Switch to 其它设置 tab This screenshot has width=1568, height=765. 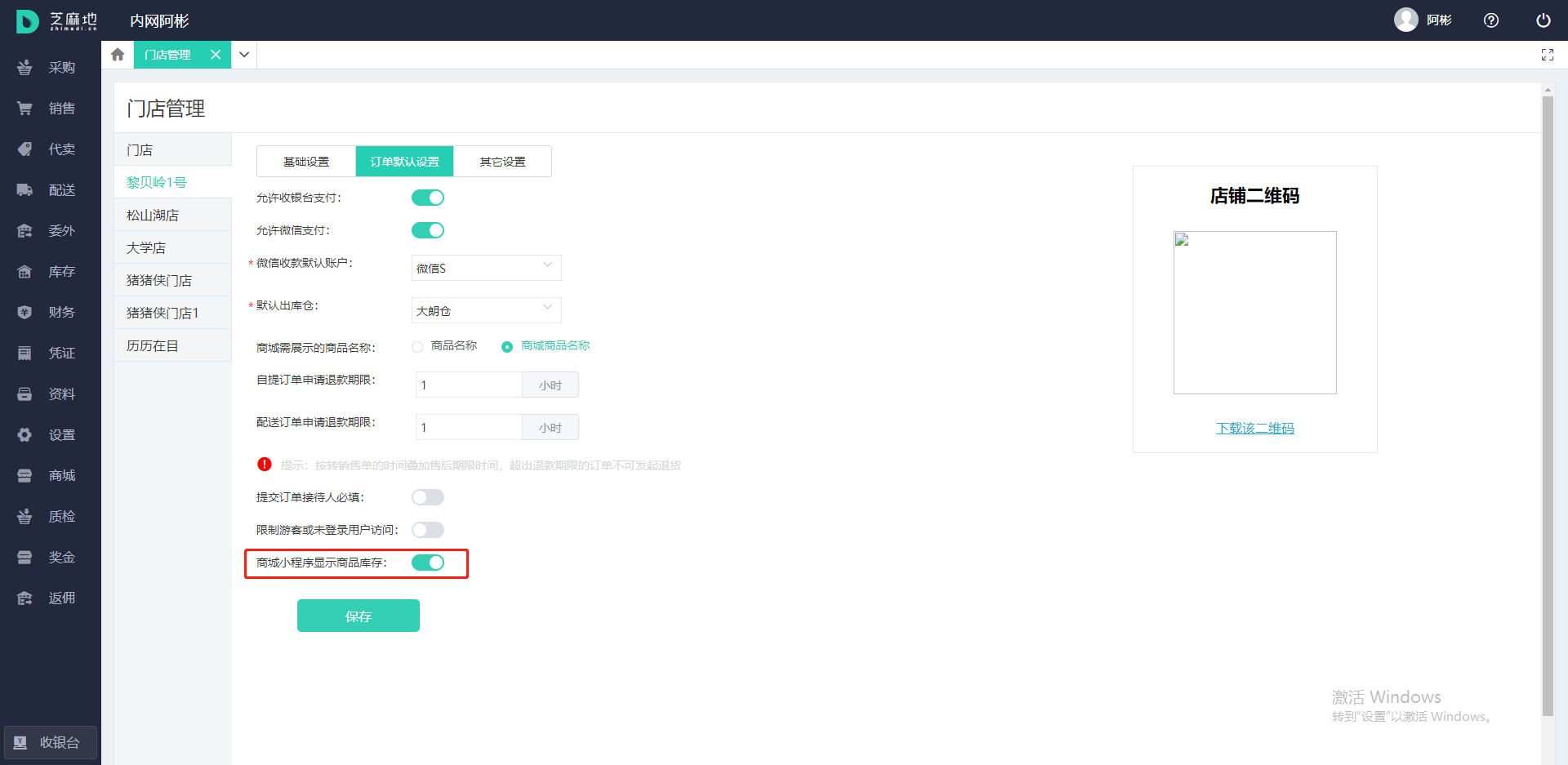(502, 162)
